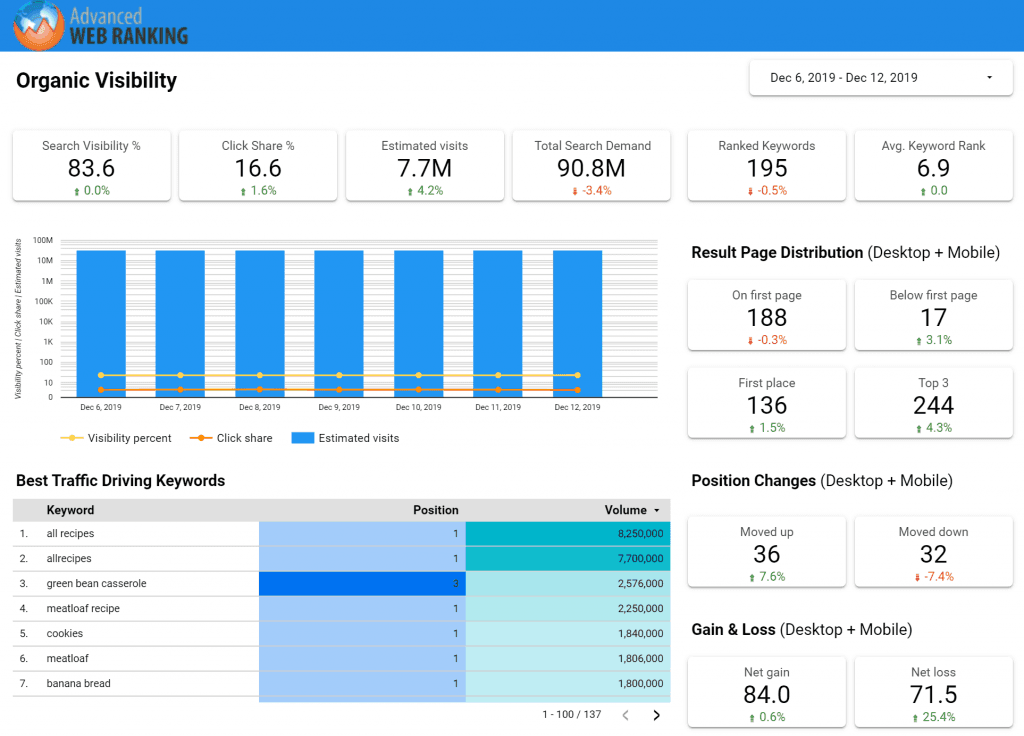The width and height of the screenshot is (1024, 736).
Task: Click volume value 2,250,000
Action: pyautogui.click(x=640, y=609)
